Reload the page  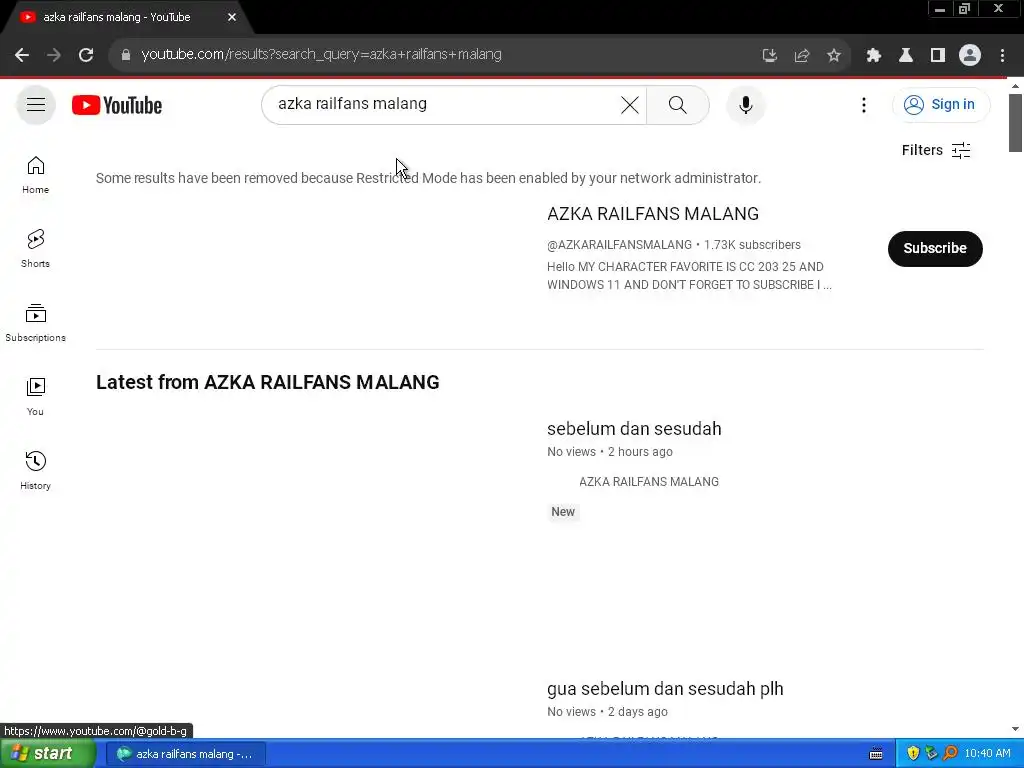point(86,55)
